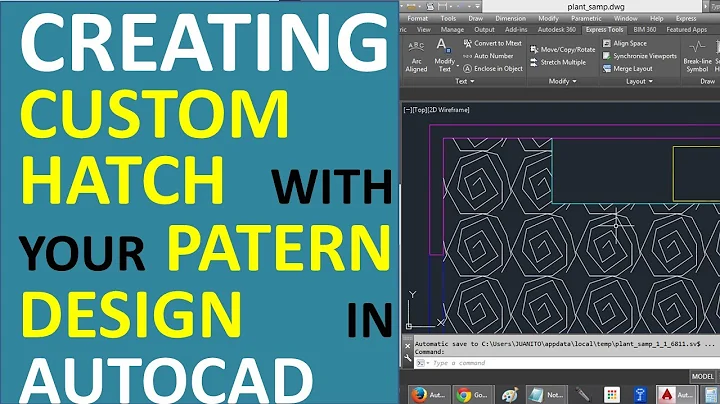Open the [2D Wireframe] visual style menu
The height and width of the screenshot is (404, 720).
(449, 110)
